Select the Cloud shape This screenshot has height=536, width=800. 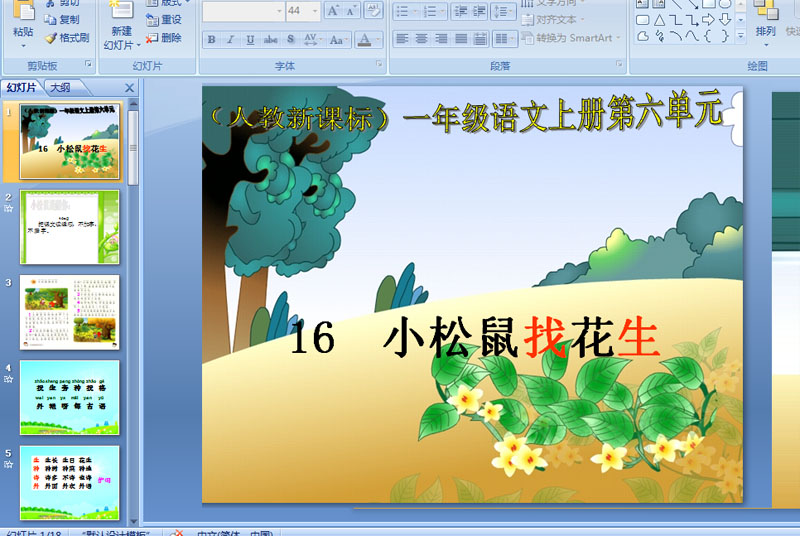click(x=643, y=36)
